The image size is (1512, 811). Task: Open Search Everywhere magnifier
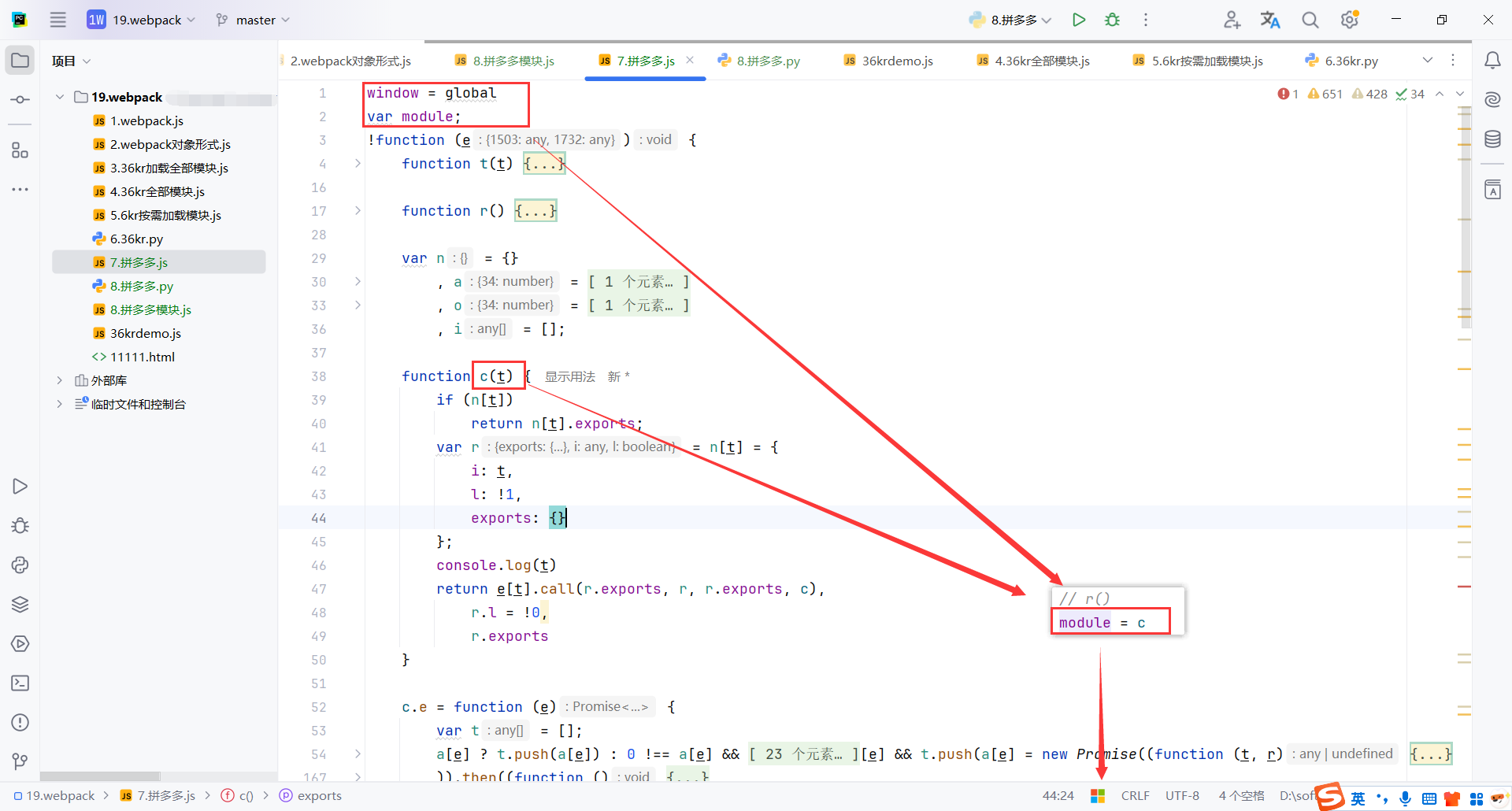pos(1310,19)
